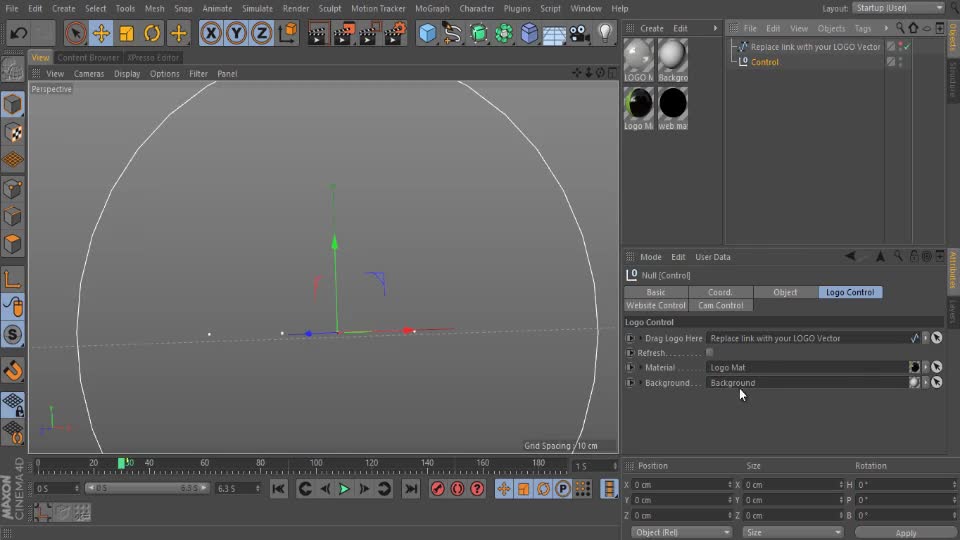This screenshot has width=960, height=540.
Task: Toggle the X axis lock
Action: [211, 32]
